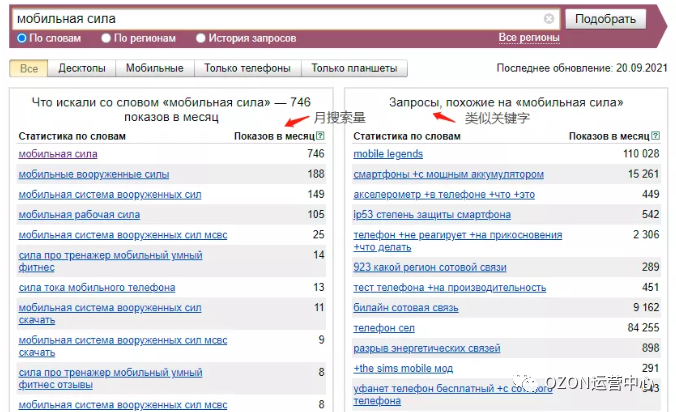Click the 15 261 impressions value
This screenshot has width=676, height=412.
click(643, 174)
